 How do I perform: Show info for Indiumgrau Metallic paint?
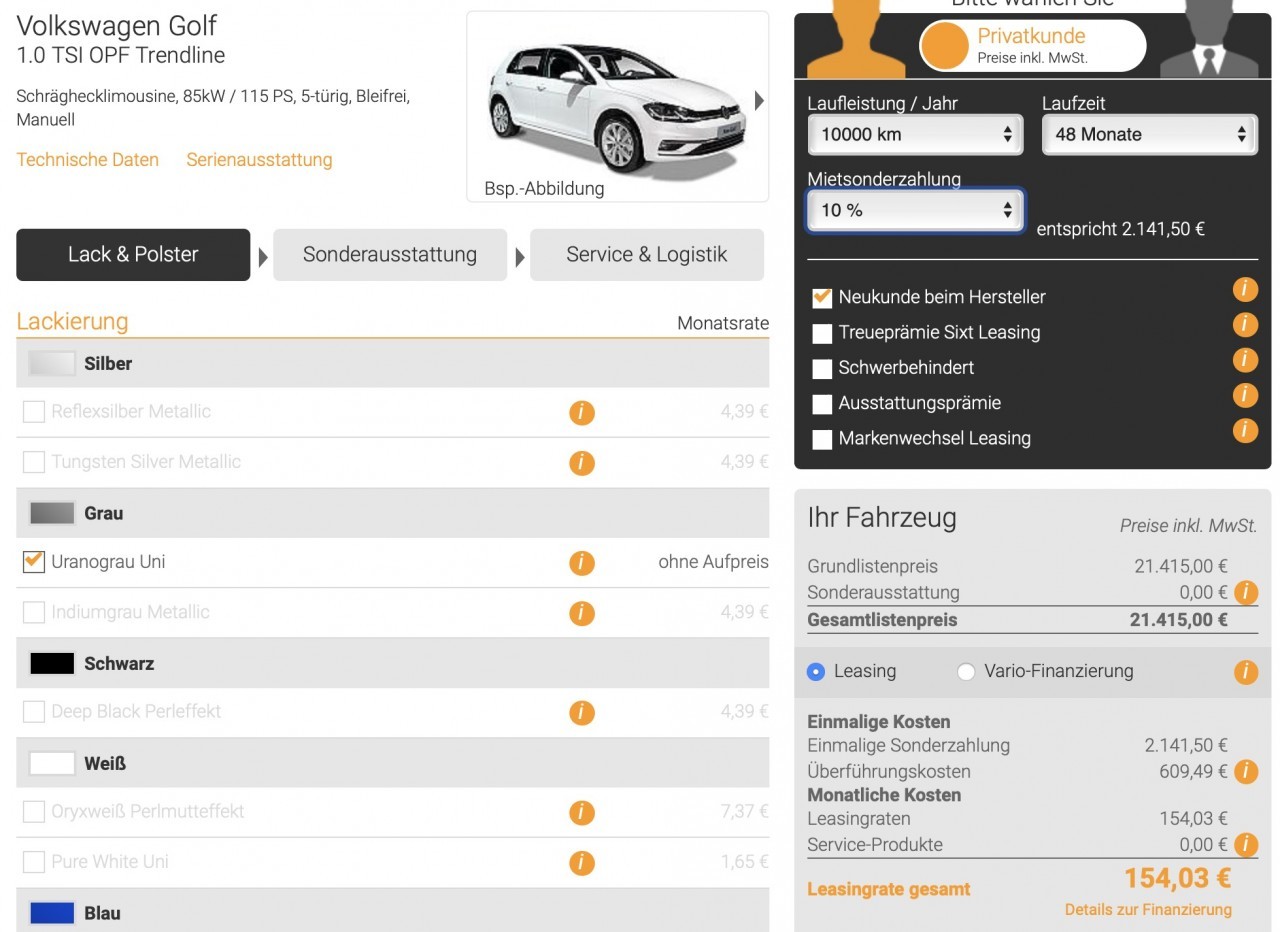pyautogui.click(x=582, y=613)
